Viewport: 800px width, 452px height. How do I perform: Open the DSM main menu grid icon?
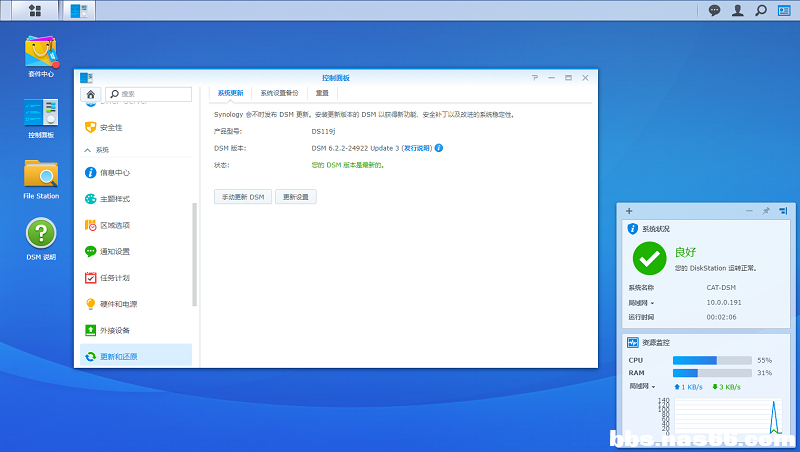35,10
